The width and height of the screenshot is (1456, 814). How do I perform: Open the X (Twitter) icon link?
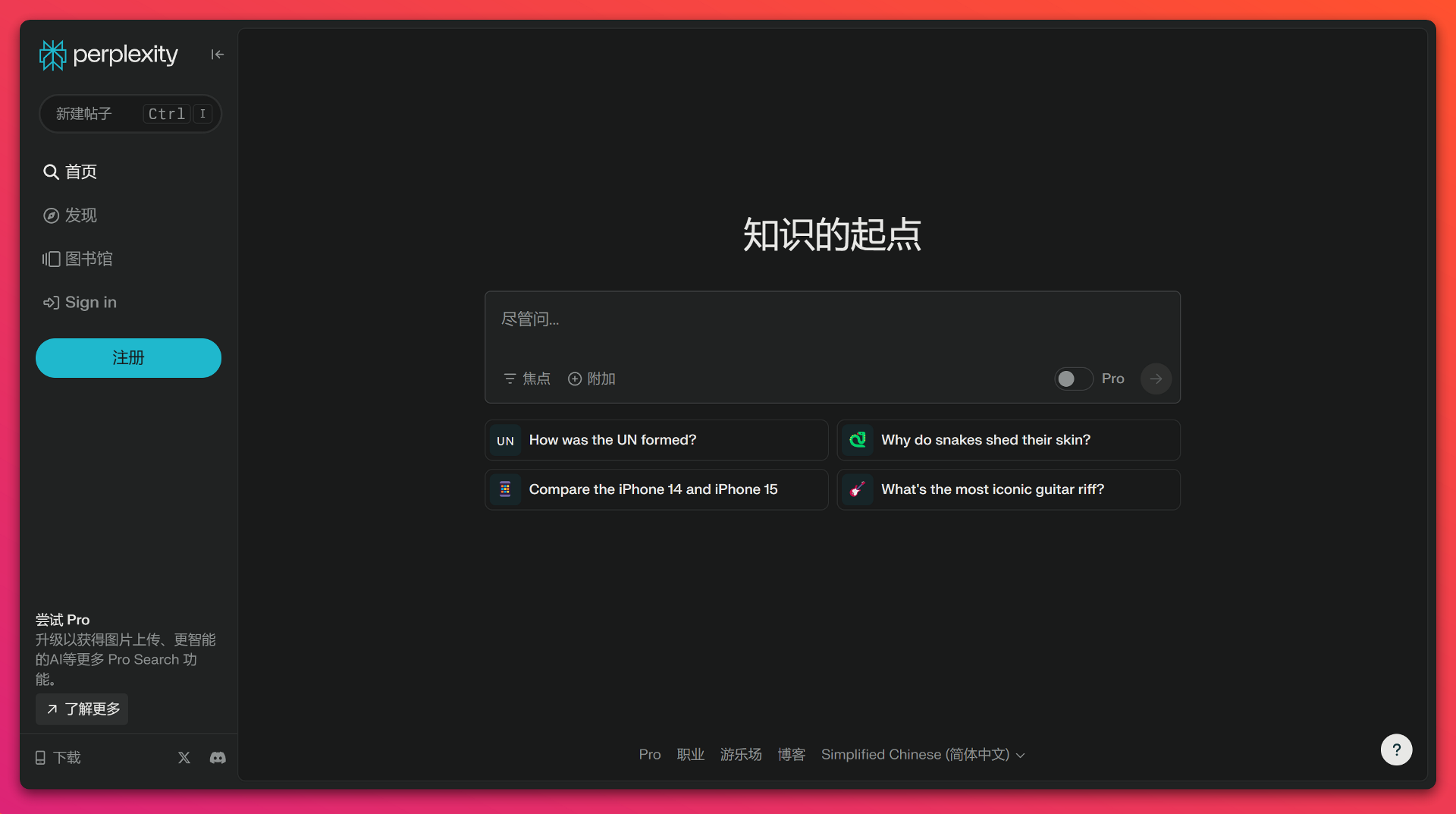(184, 757)
